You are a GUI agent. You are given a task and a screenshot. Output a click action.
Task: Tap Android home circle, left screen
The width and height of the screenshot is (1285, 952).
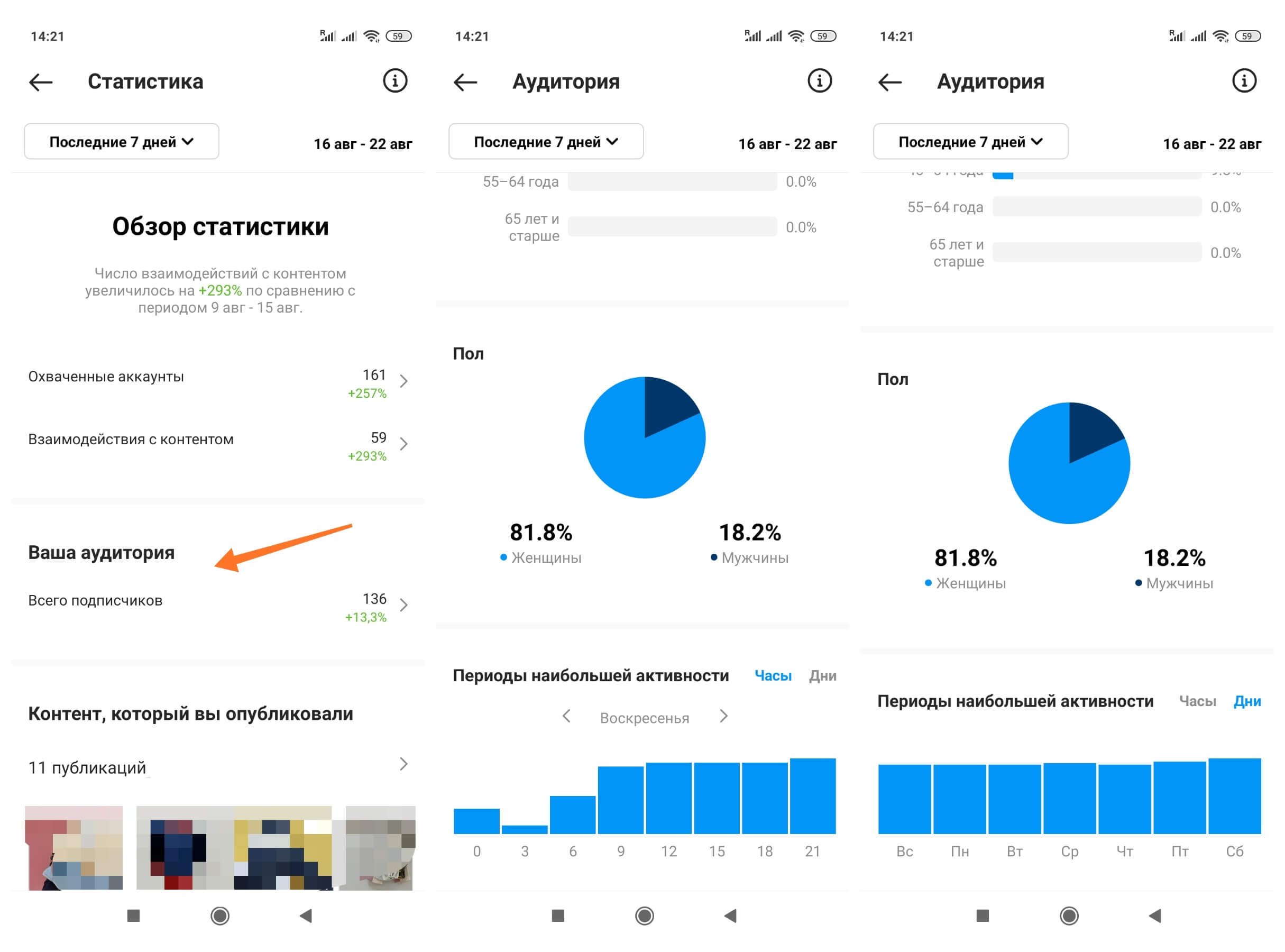220,916
